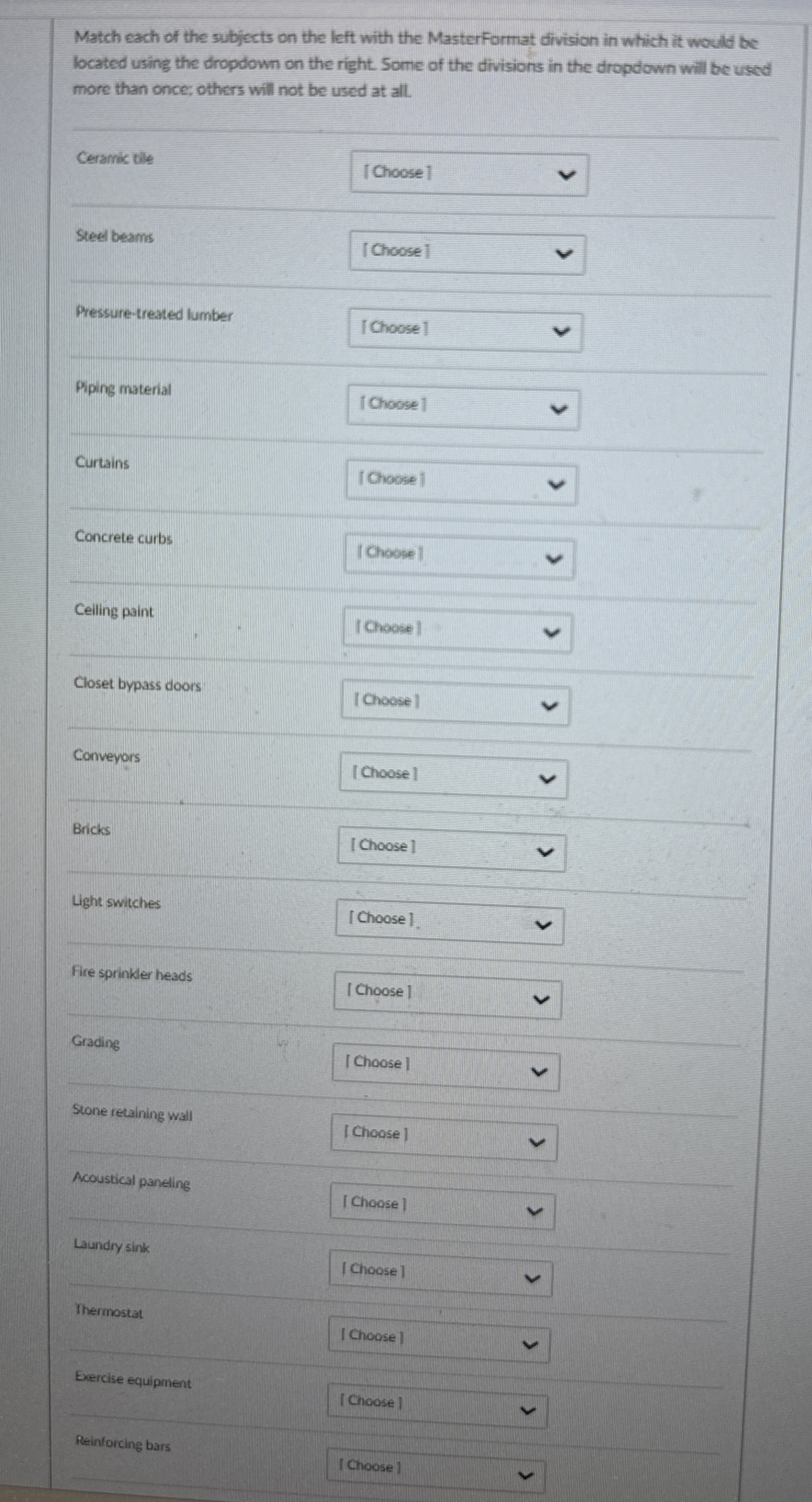
Task: Select the Steel beams row label
Action: click(114, 237)
